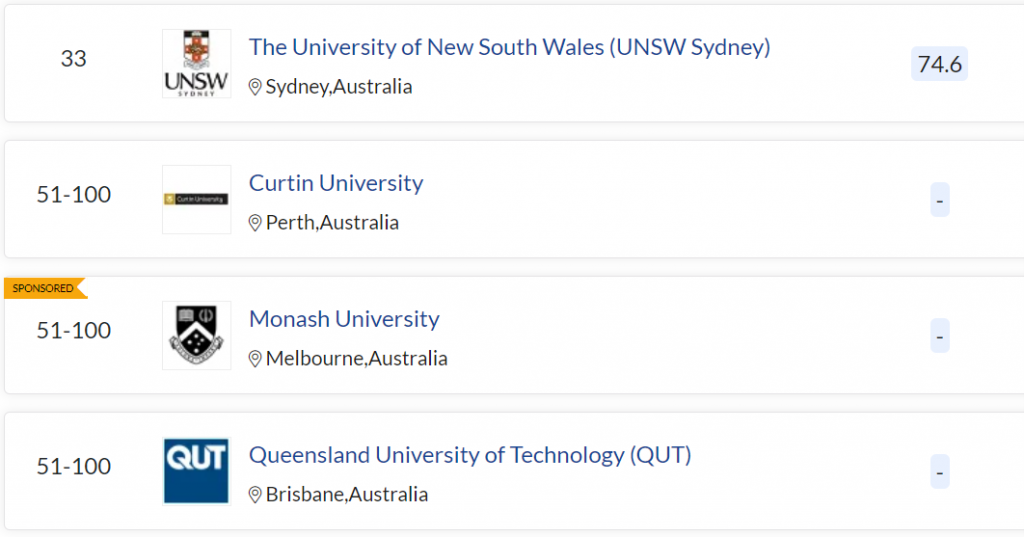1024x537 pixels.
Task: Click the UNSW Sydney logo
Action: pos(196,63)
